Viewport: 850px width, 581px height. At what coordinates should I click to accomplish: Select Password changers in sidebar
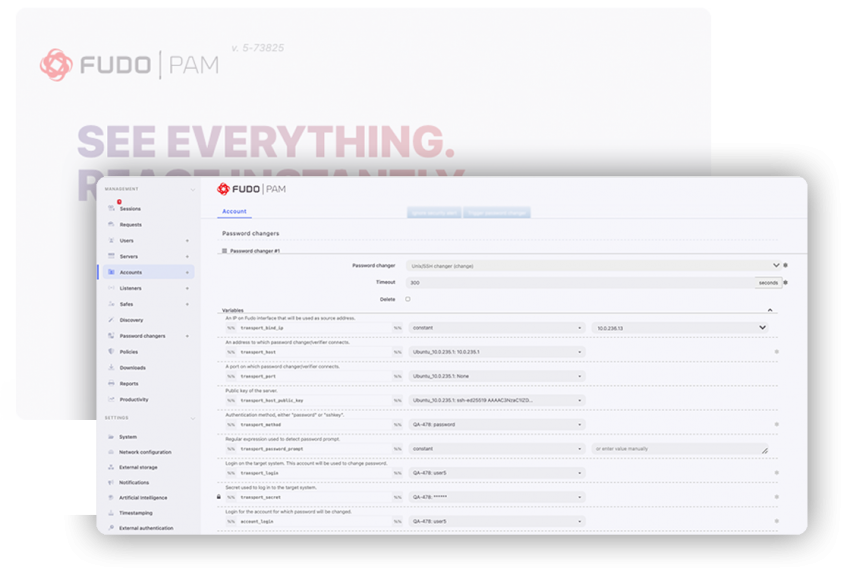pyautogui.click(x=142, y=336)
